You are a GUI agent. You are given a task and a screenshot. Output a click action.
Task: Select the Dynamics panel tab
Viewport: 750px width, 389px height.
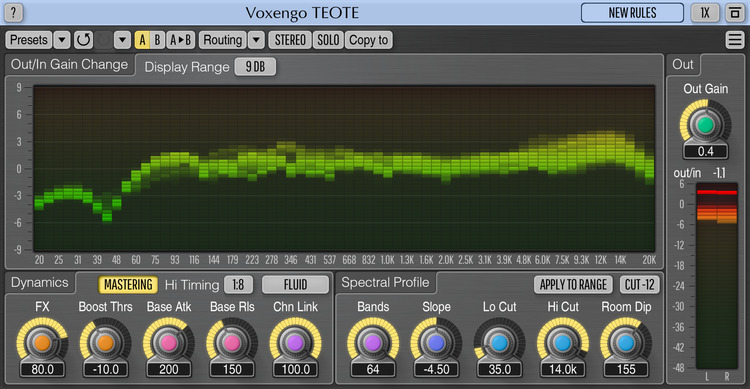pyautogui.click(x=40, y=282)
